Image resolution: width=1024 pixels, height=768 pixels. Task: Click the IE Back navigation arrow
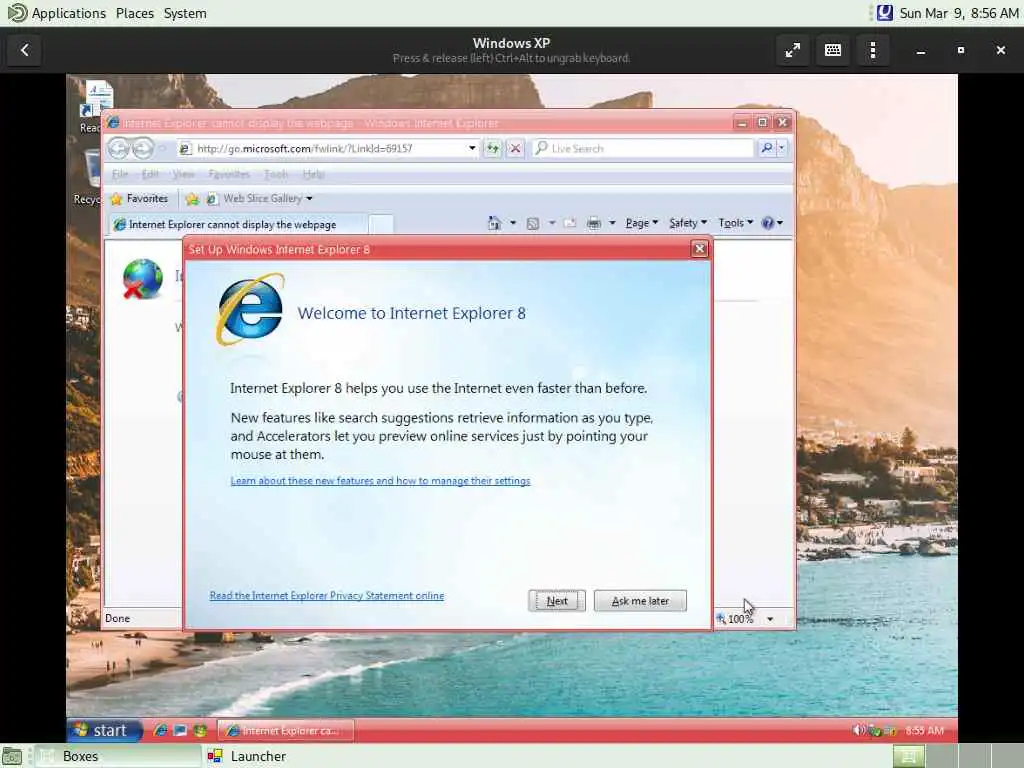click(x=118, y=148)
